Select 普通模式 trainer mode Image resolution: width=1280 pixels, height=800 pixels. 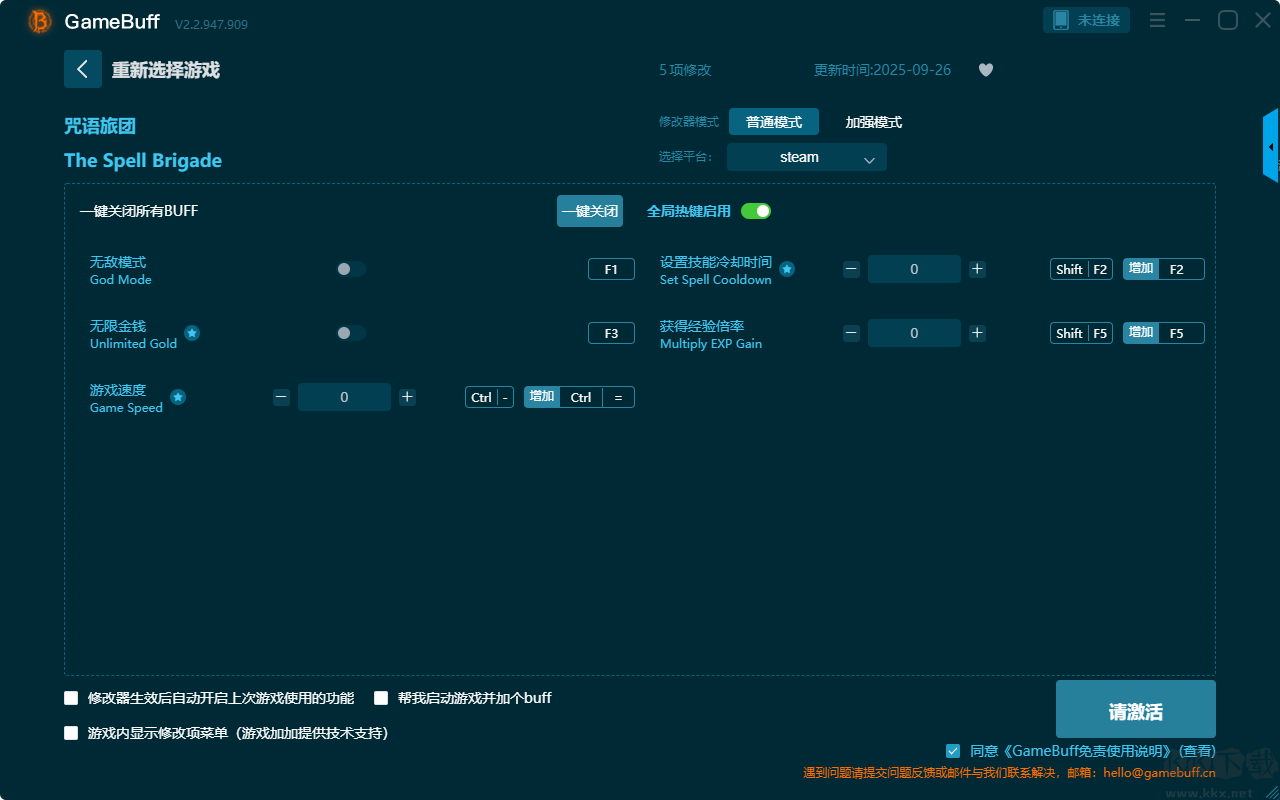coord(774,122)
